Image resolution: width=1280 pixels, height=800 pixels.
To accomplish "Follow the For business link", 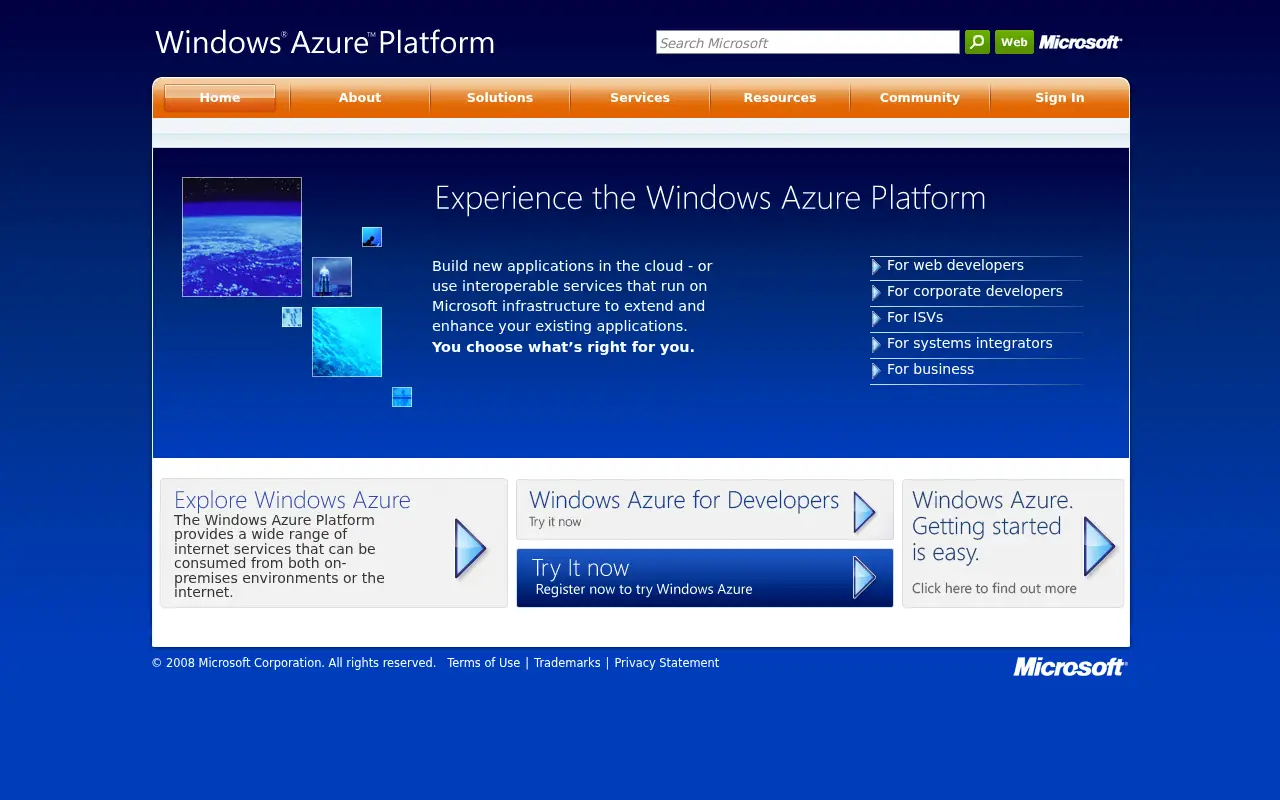I will [930, 369].
